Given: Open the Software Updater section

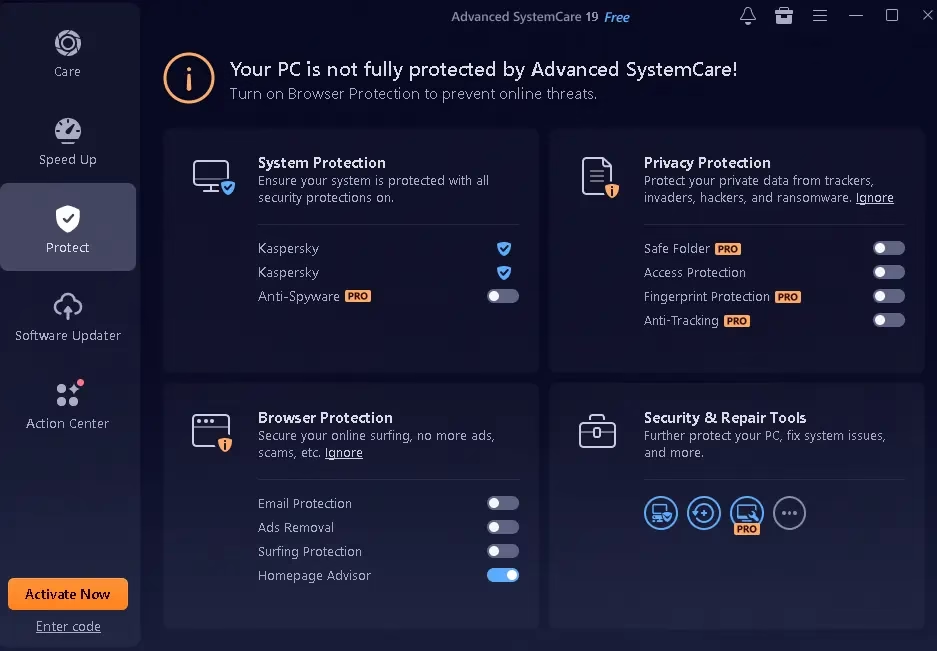Looking at the screenshot, I should pyautogui.click(x=68, y=317).
